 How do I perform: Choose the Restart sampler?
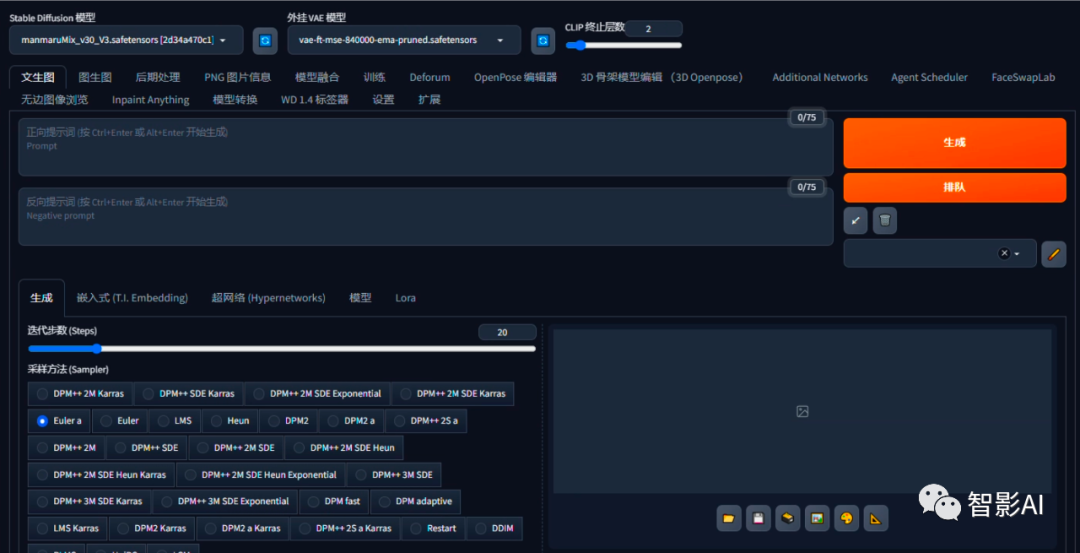coord(433,528)
